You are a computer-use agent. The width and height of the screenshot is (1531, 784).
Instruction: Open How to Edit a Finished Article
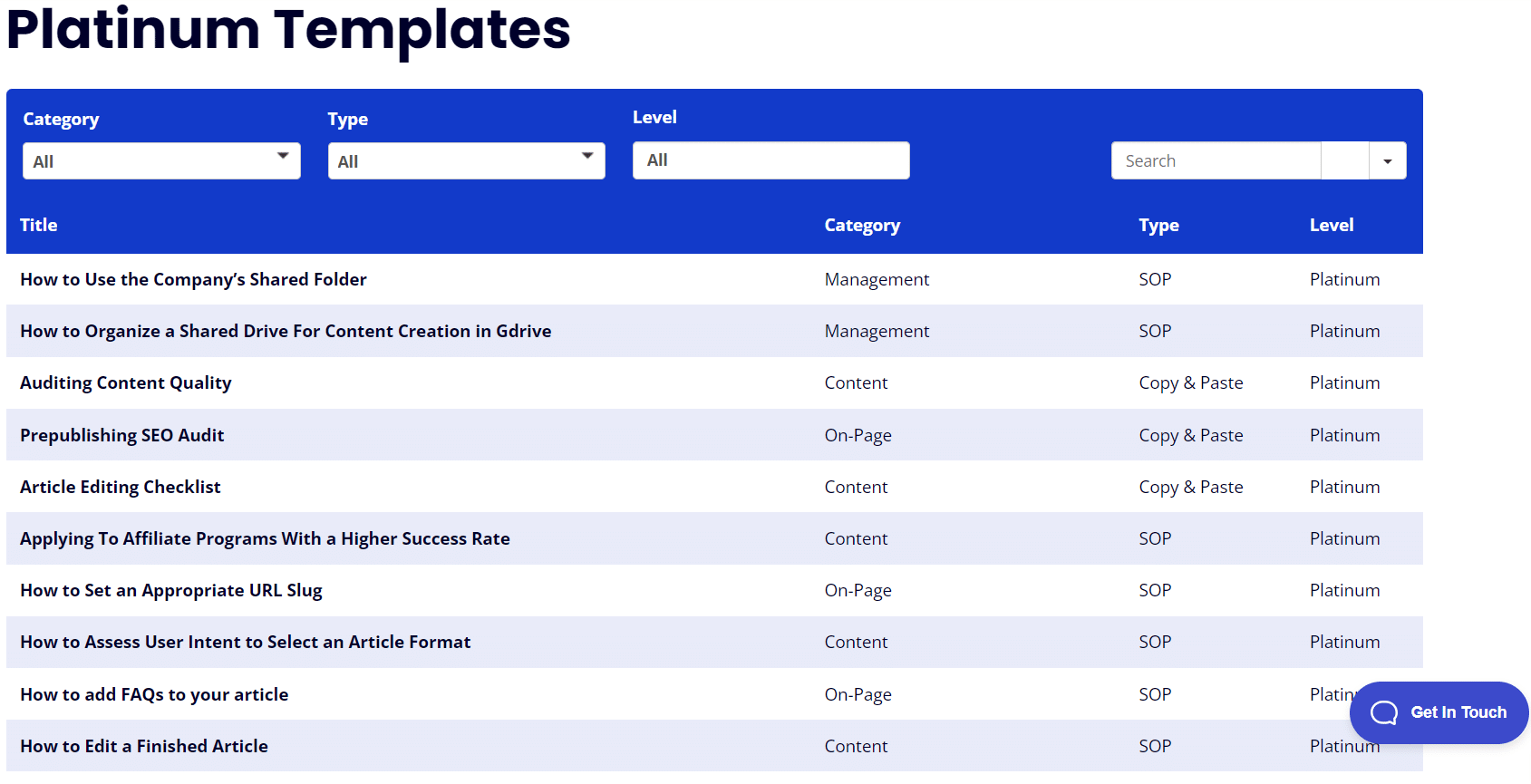144,746
